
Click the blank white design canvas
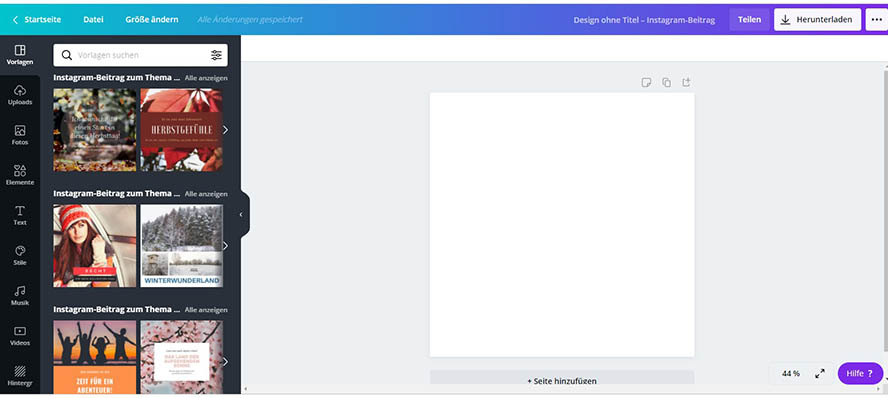pos(562,225)
